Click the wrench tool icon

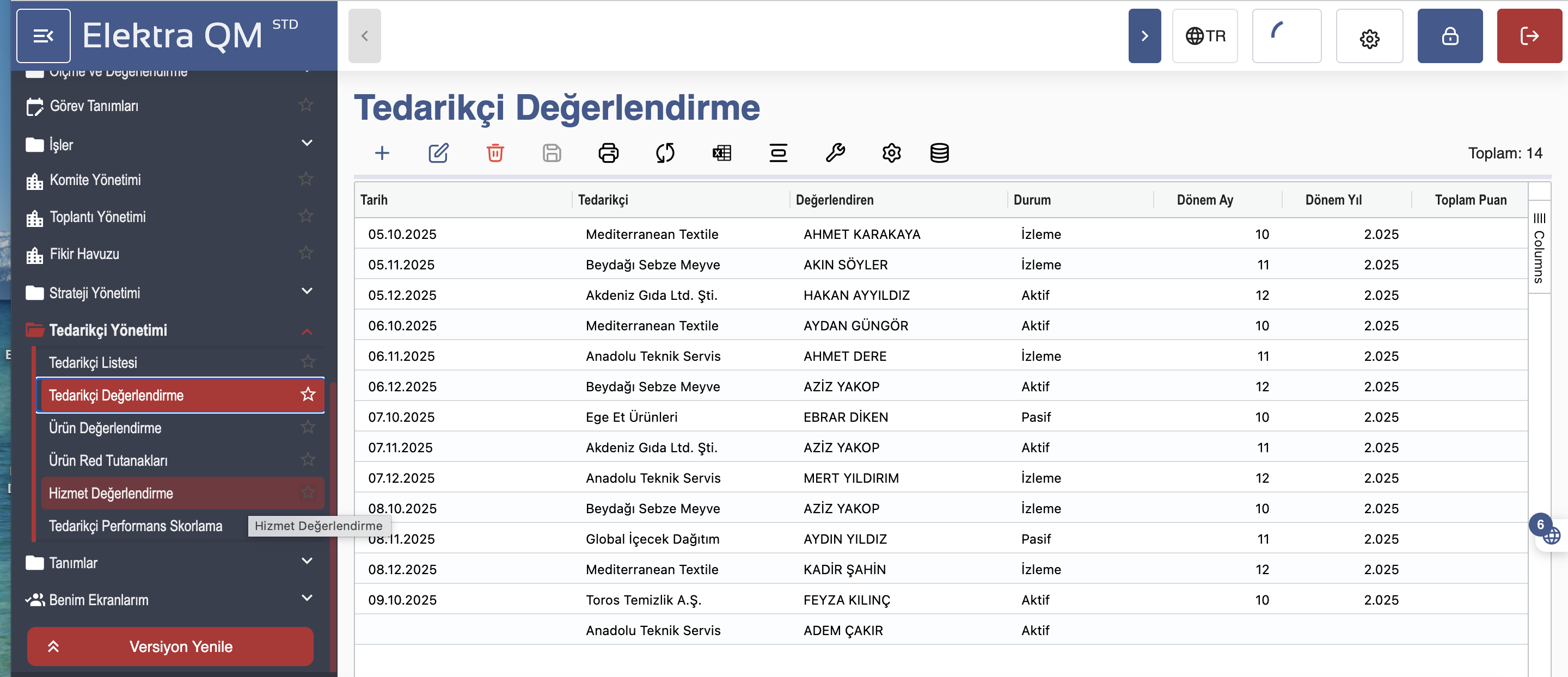[835, 153]
